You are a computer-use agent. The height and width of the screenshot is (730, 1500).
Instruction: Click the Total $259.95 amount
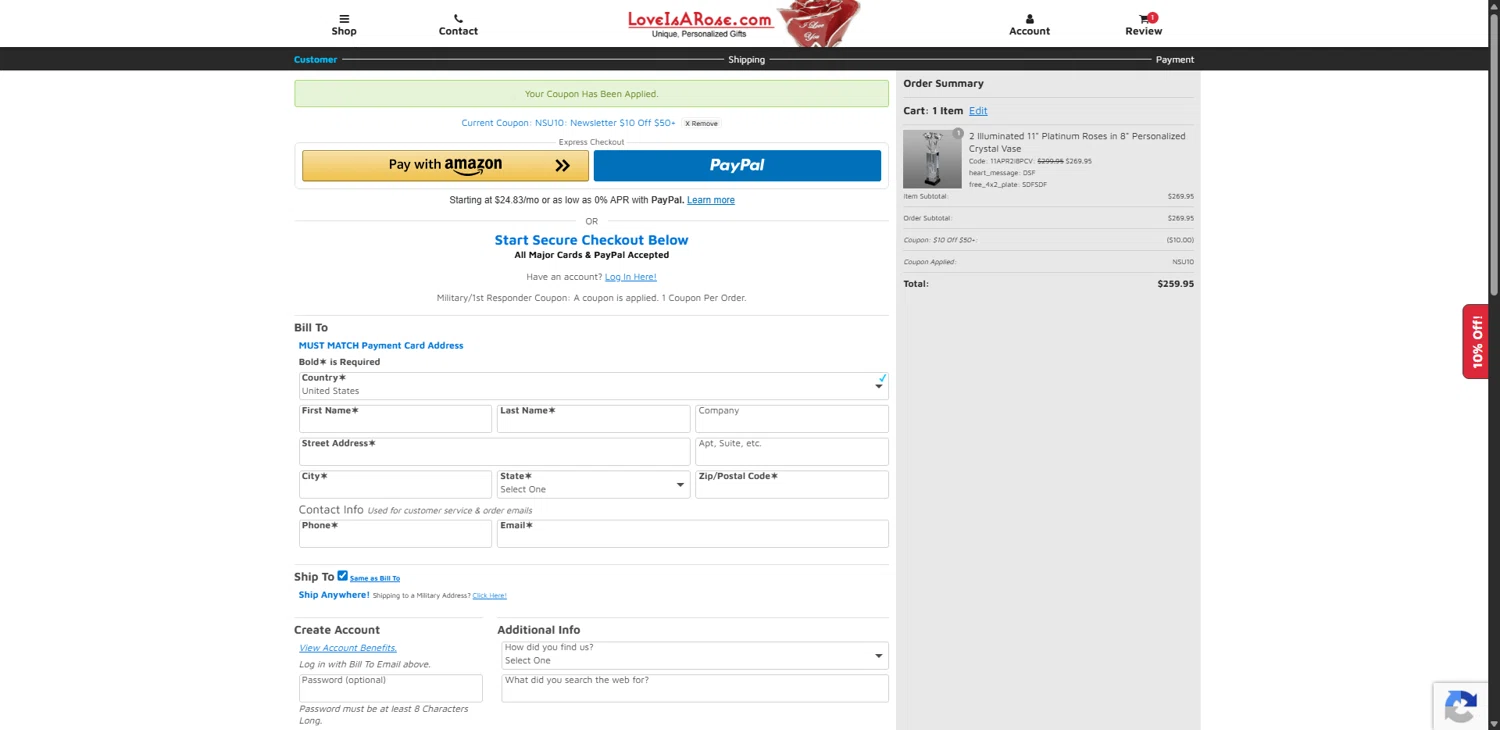pyautogui.click(x=1176, y=284)
